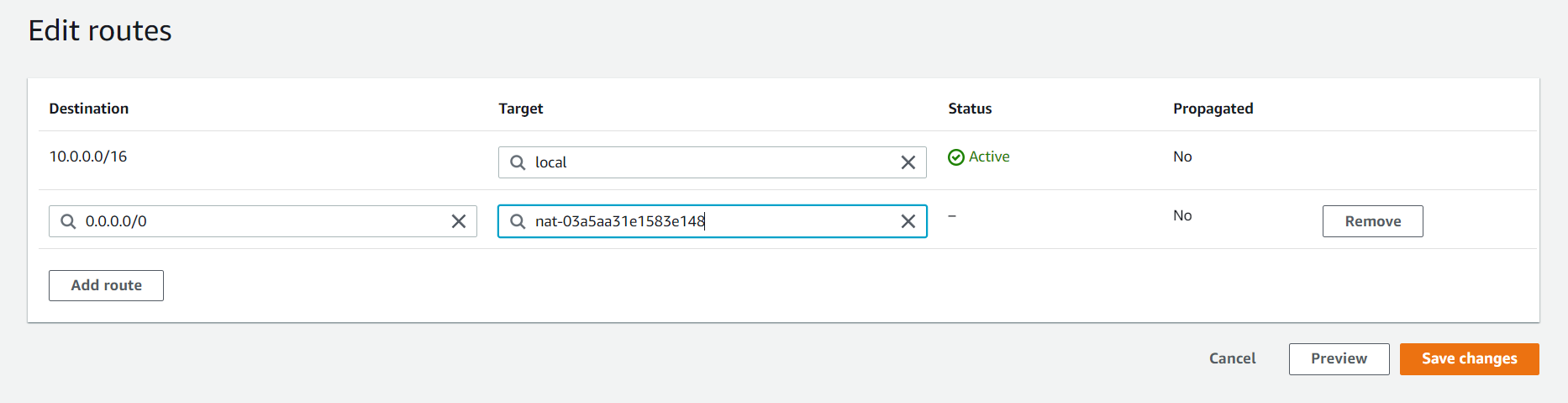The width and height of the screenshot is (1568, 403).
Task: Focus the nat-03a5aa31e1583e148 target input
Action: click(x=713, y=221)
